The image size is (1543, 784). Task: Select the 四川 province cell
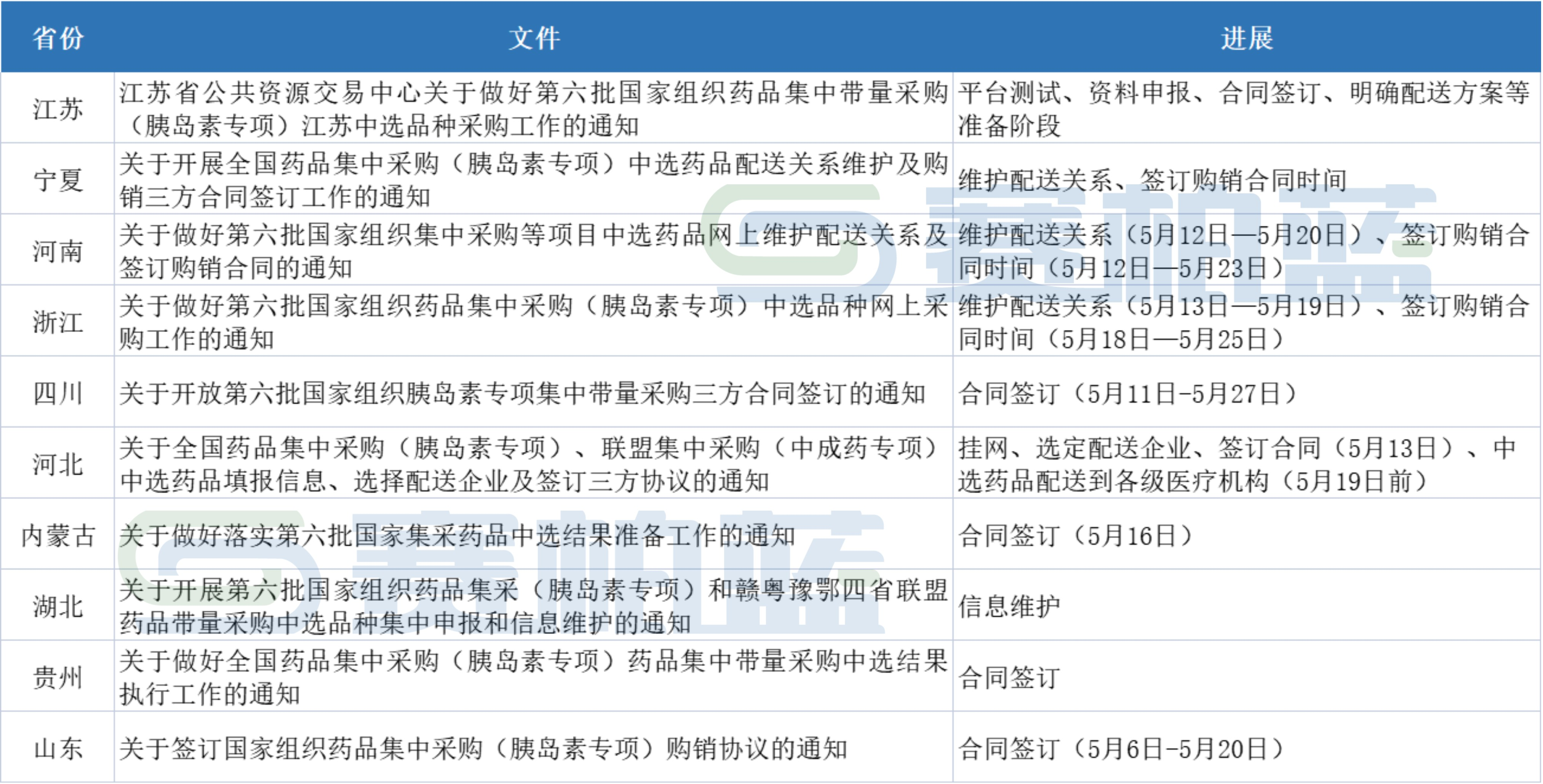coord(58,392)
